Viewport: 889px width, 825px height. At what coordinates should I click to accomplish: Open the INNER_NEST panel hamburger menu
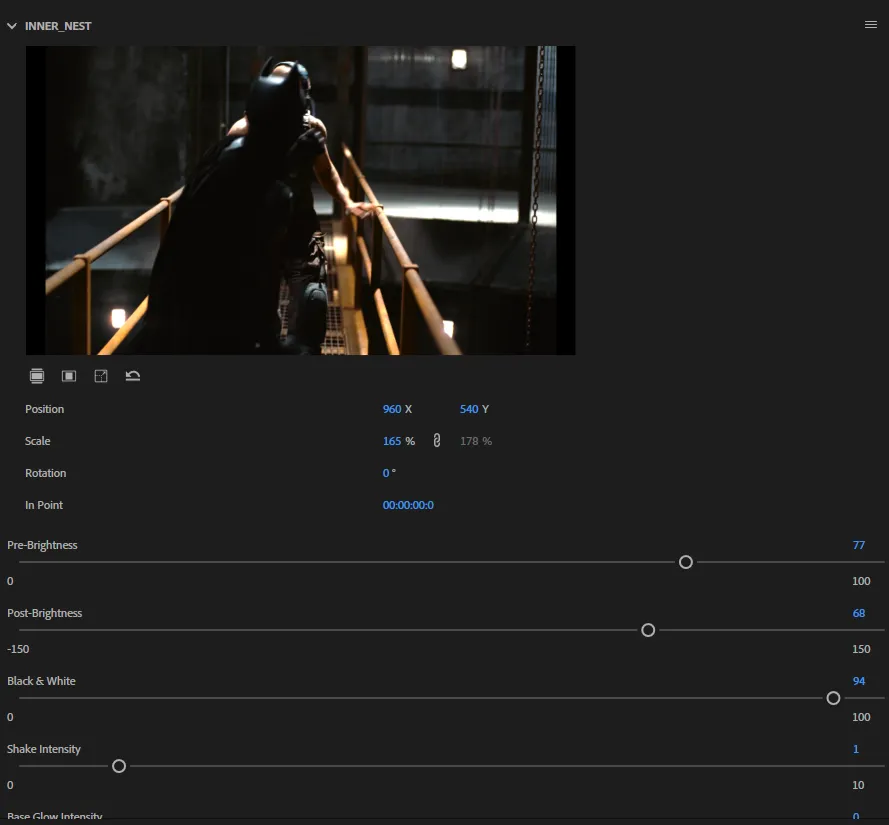870,25
